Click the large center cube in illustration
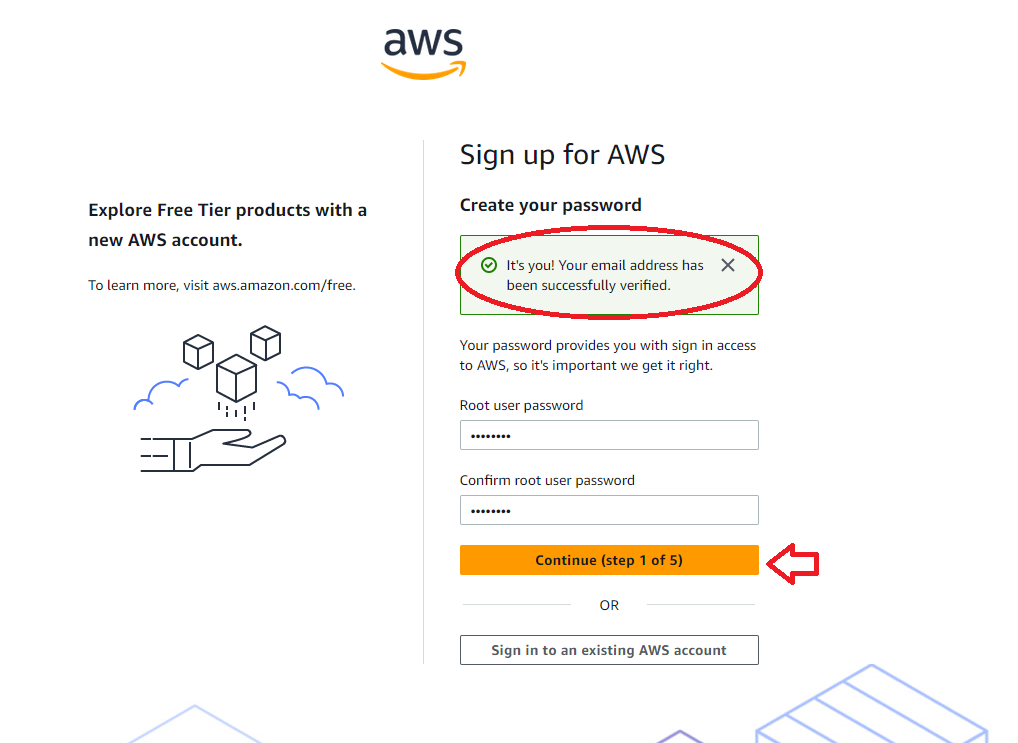The image size is (1018, 743). pos(236,378)
